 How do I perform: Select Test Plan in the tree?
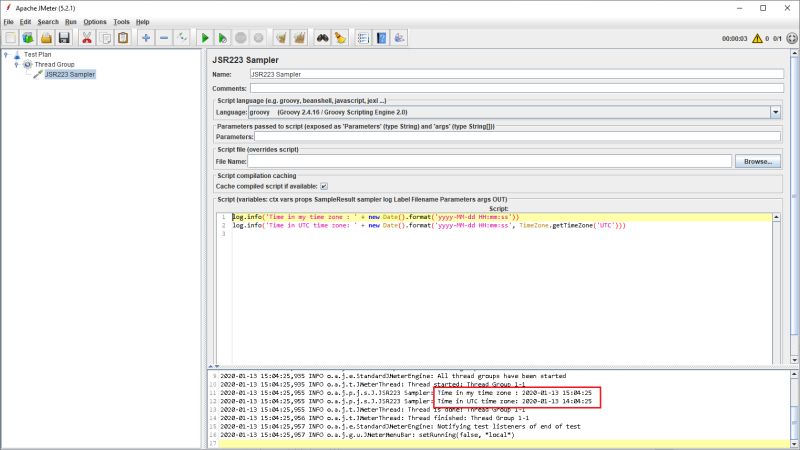(37, 54)
